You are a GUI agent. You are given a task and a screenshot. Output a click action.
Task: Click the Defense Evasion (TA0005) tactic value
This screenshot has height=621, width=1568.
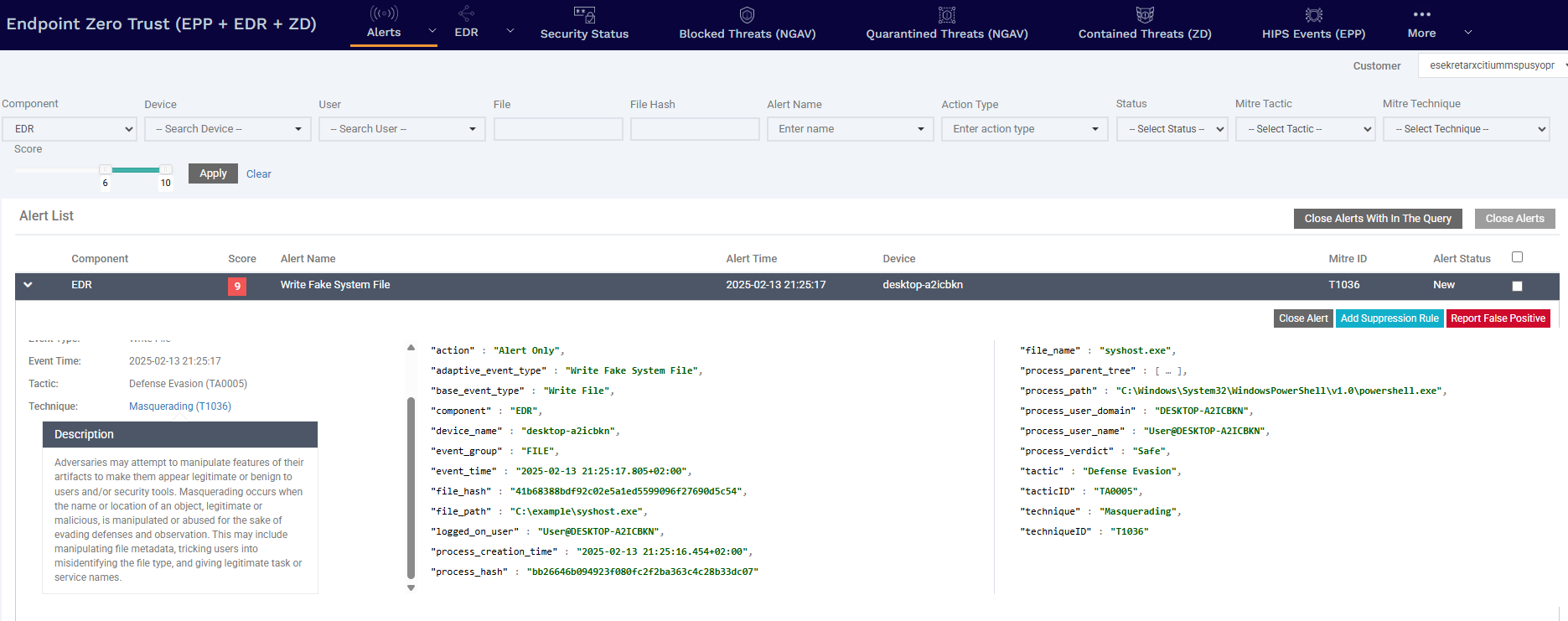click(x=188, y=384)
